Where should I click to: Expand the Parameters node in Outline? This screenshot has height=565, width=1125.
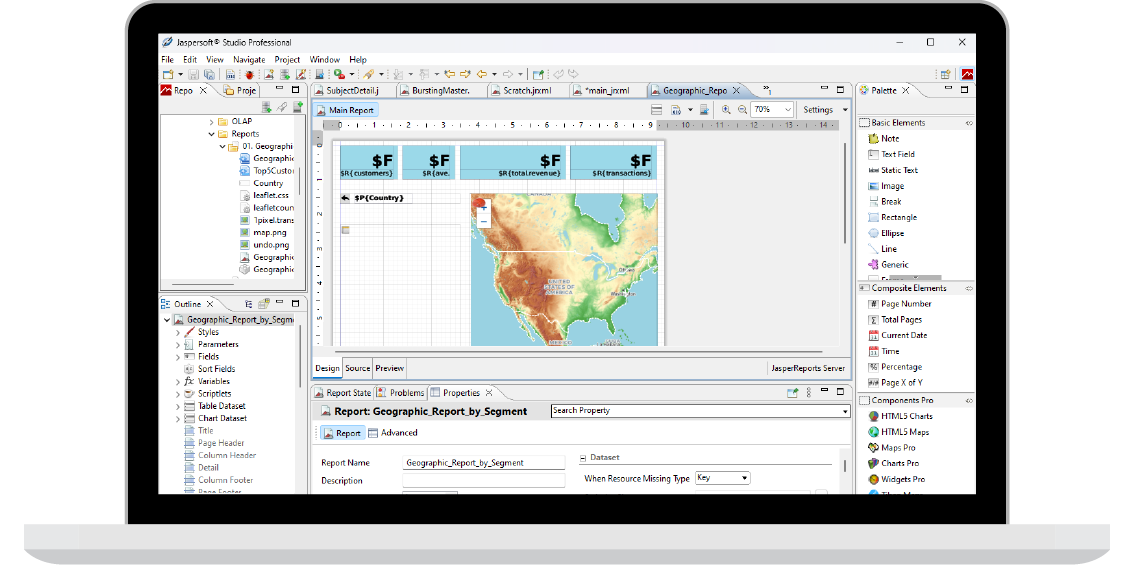178,345
